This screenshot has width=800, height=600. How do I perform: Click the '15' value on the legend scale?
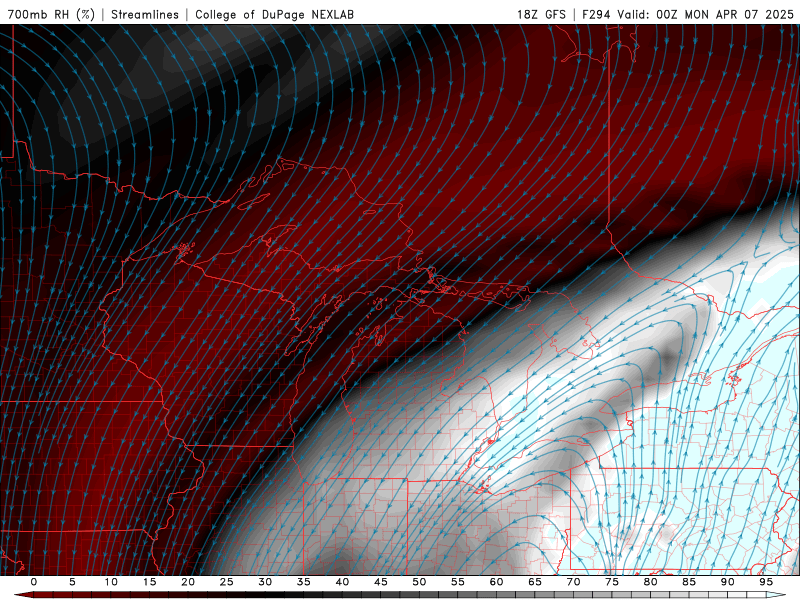149,582
